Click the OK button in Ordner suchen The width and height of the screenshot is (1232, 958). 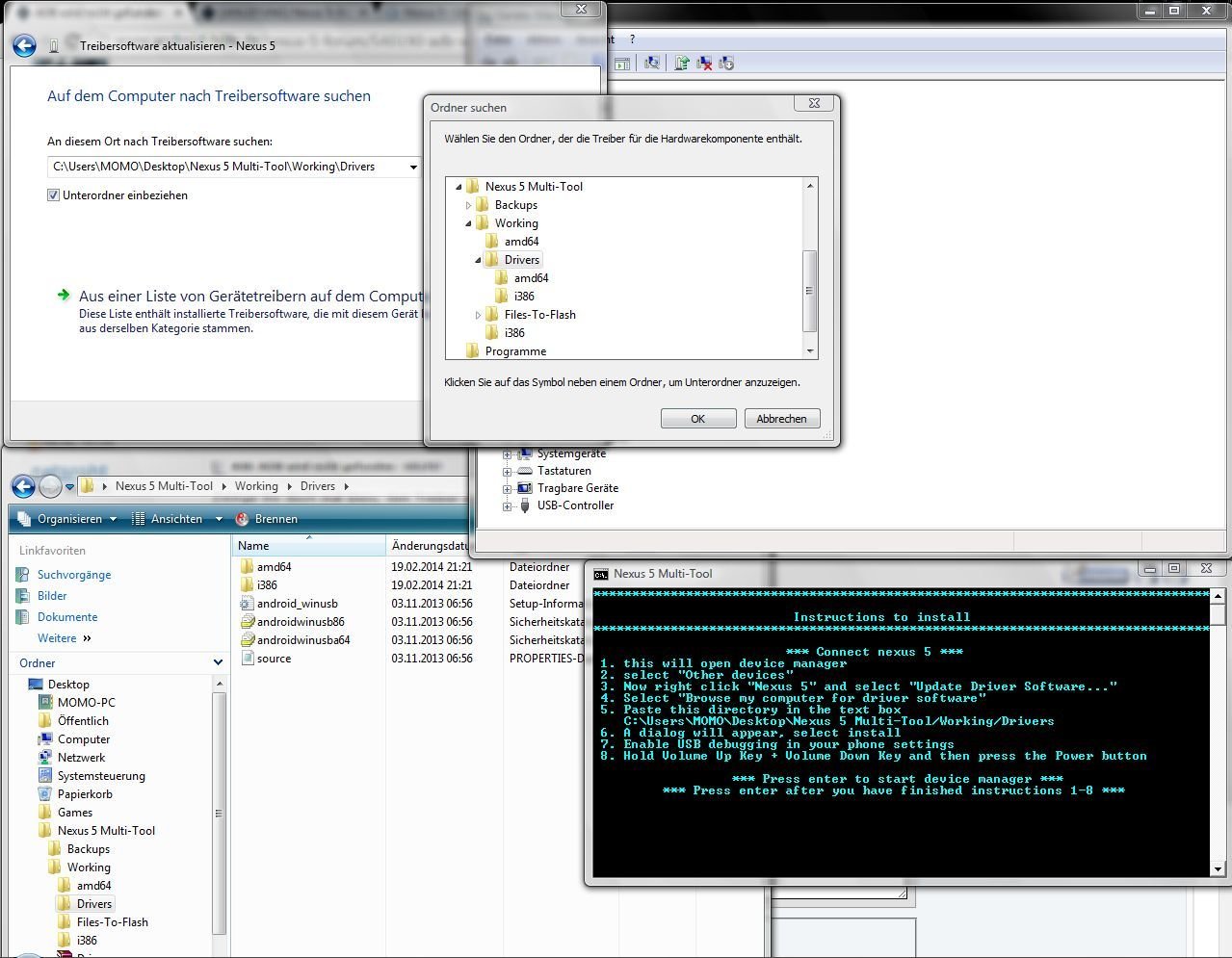point(698,419)
